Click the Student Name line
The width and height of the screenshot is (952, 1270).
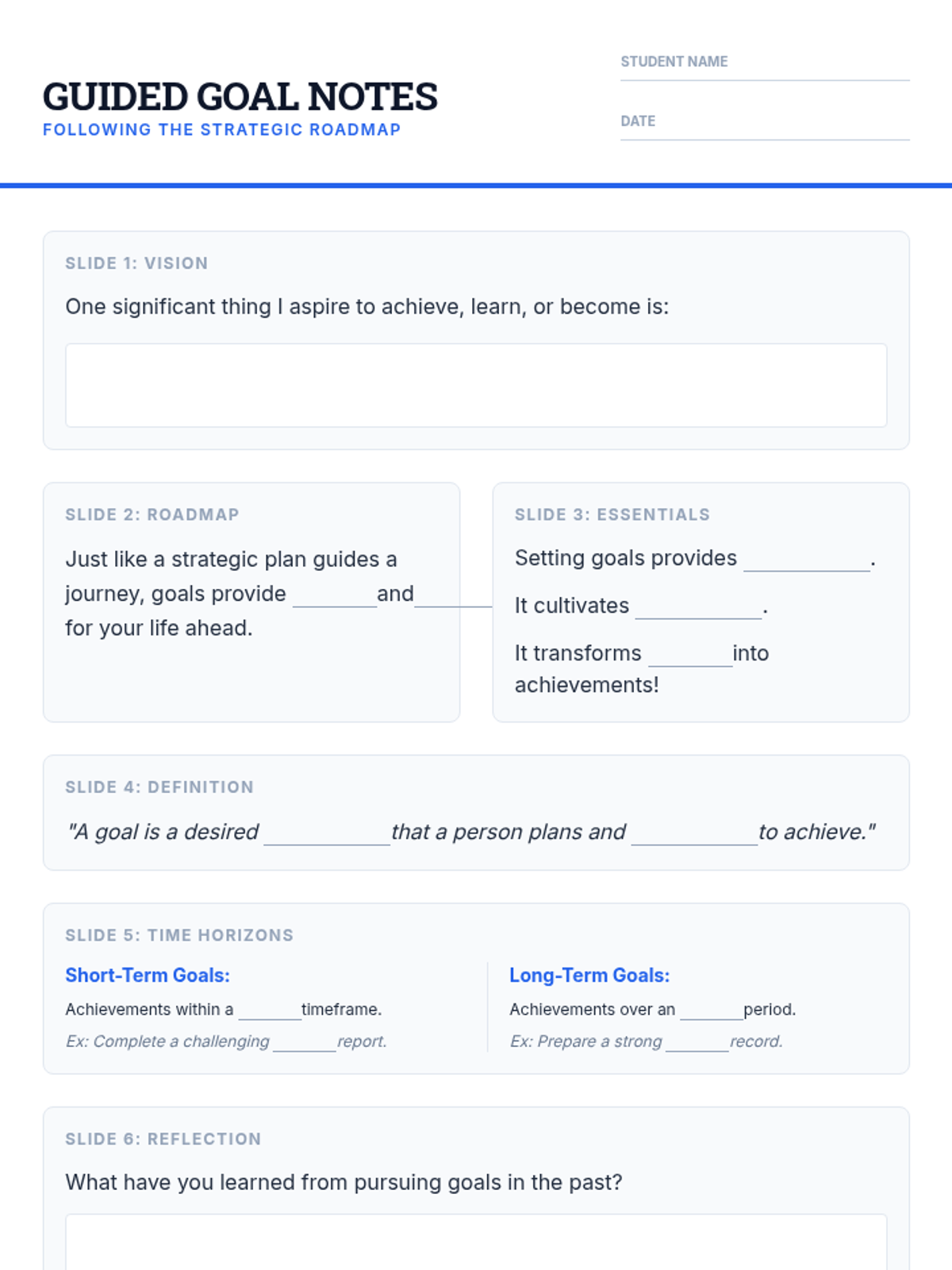coord(765,71)
